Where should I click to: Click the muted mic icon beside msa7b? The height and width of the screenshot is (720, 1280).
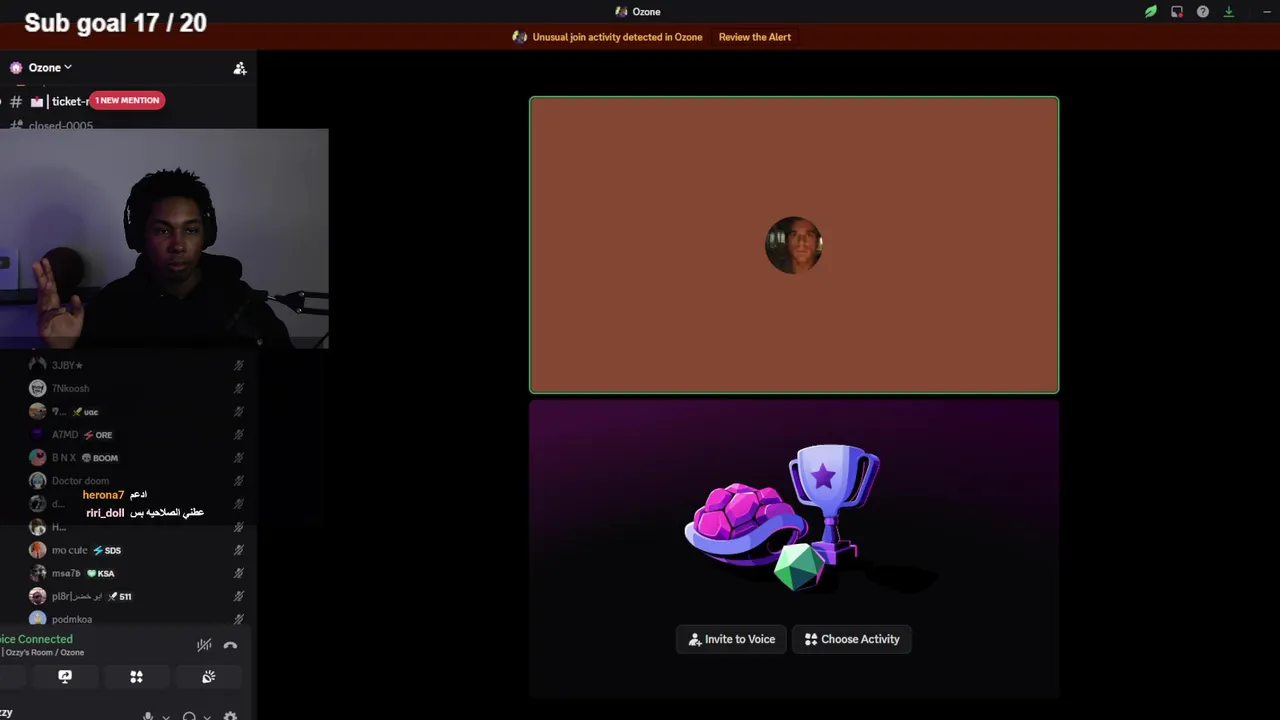[238, 573]
